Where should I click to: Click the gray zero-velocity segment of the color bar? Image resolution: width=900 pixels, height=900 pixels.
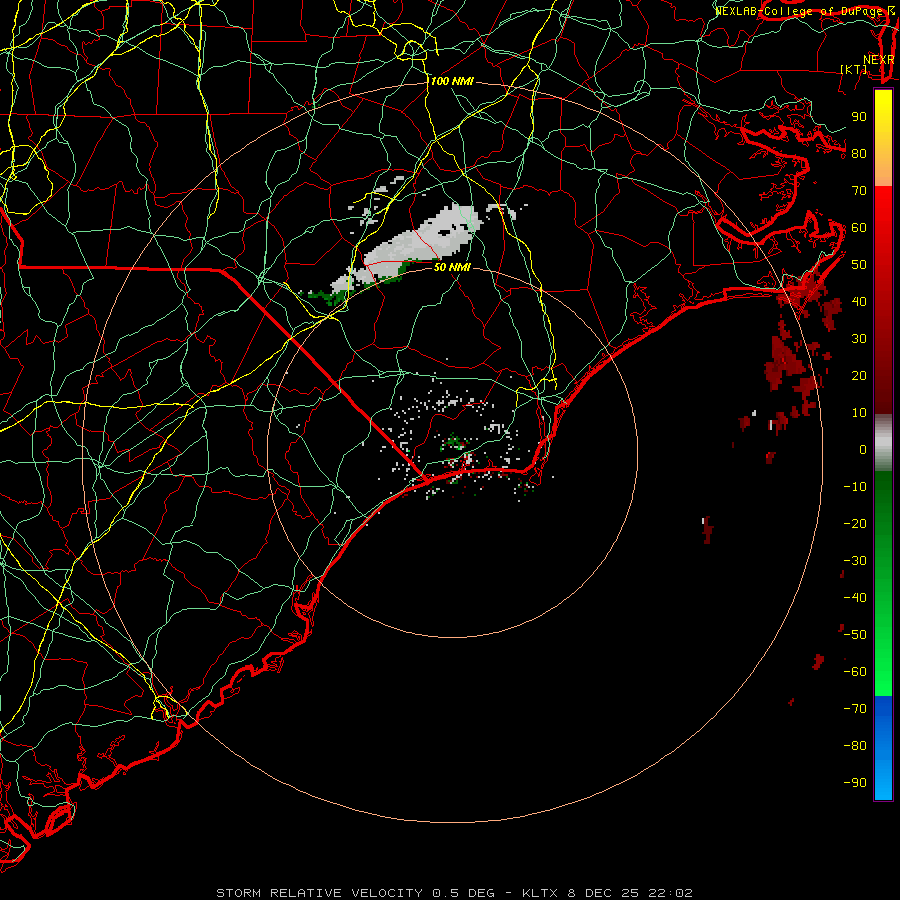(883, 443)
